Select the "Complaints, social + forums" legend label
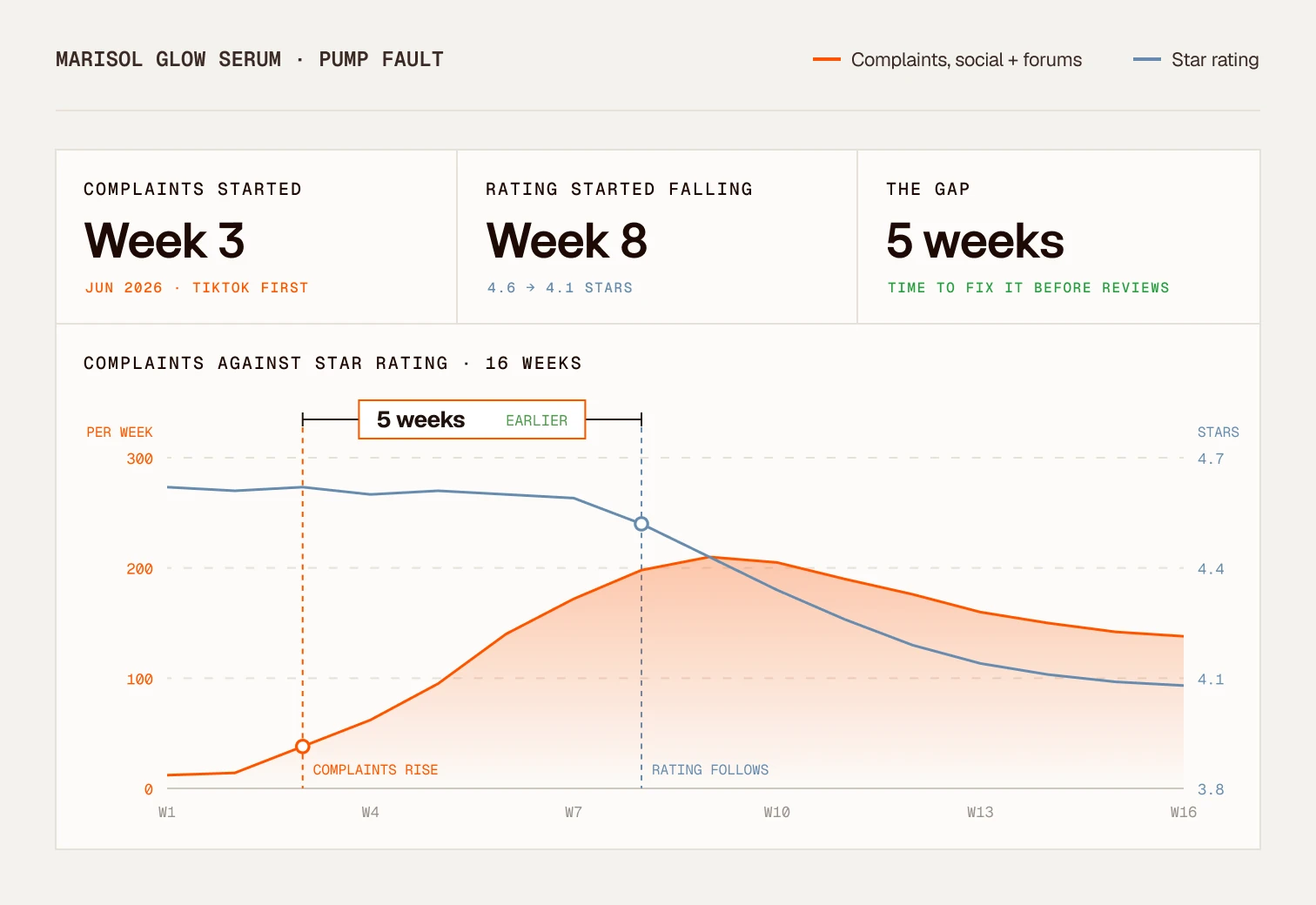 coord(966,60)
